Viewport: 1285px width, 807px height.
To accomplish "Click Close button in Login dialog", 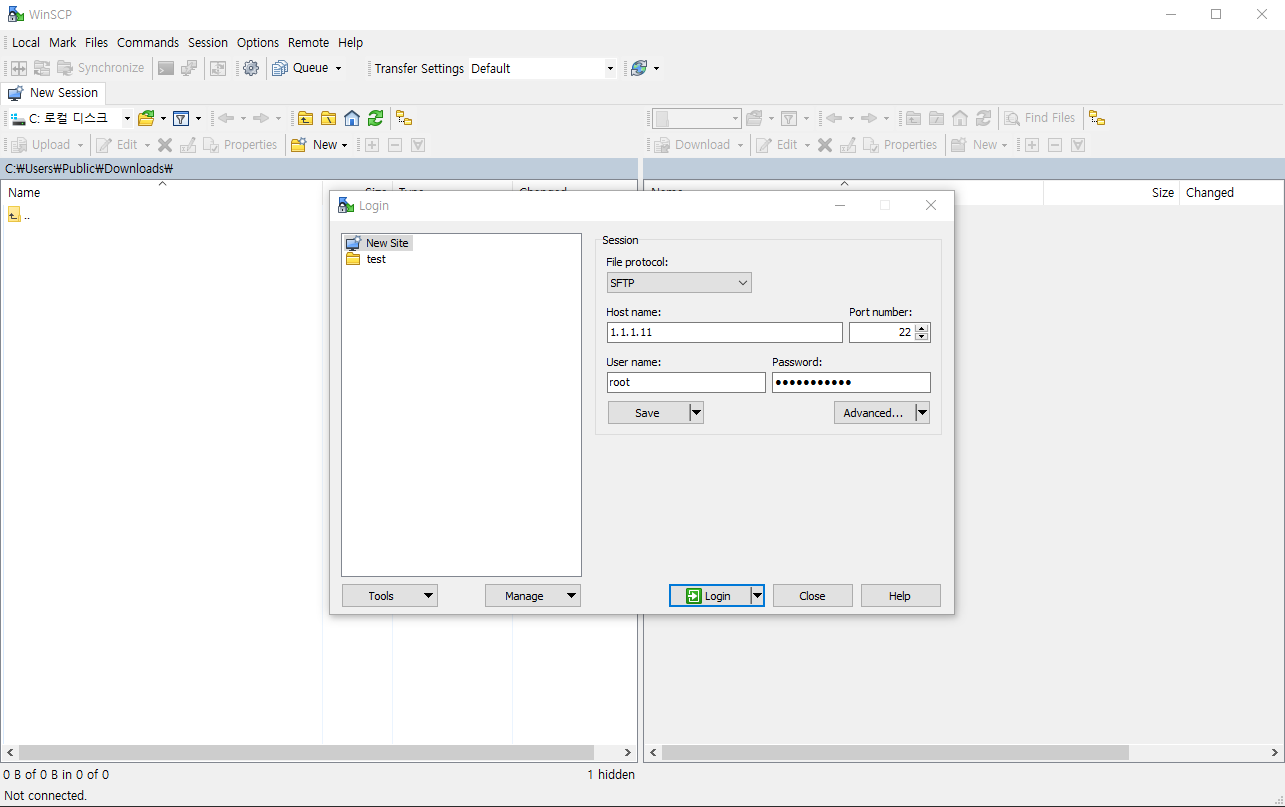I will click(813, 596).
